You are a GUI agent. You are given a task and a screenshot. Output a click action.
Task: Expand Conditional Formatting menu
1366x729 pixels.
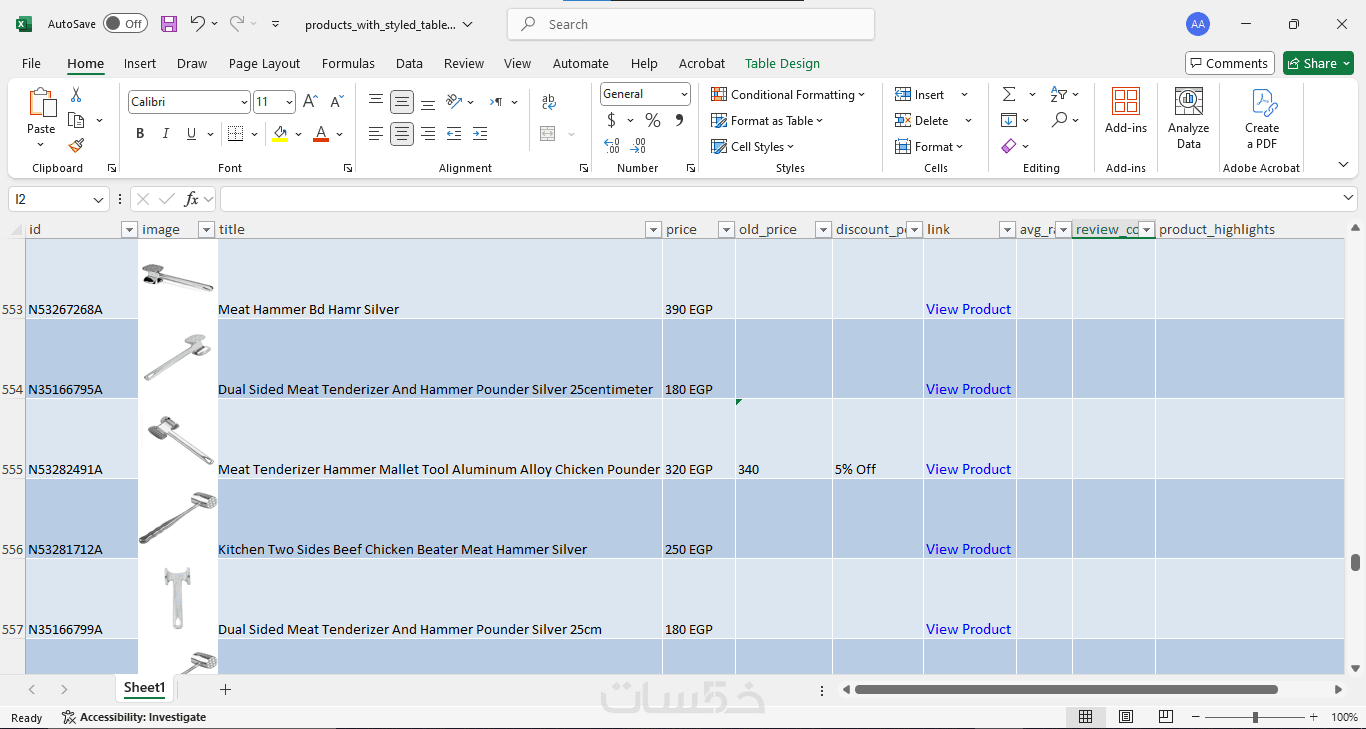[x=788, y=95]
